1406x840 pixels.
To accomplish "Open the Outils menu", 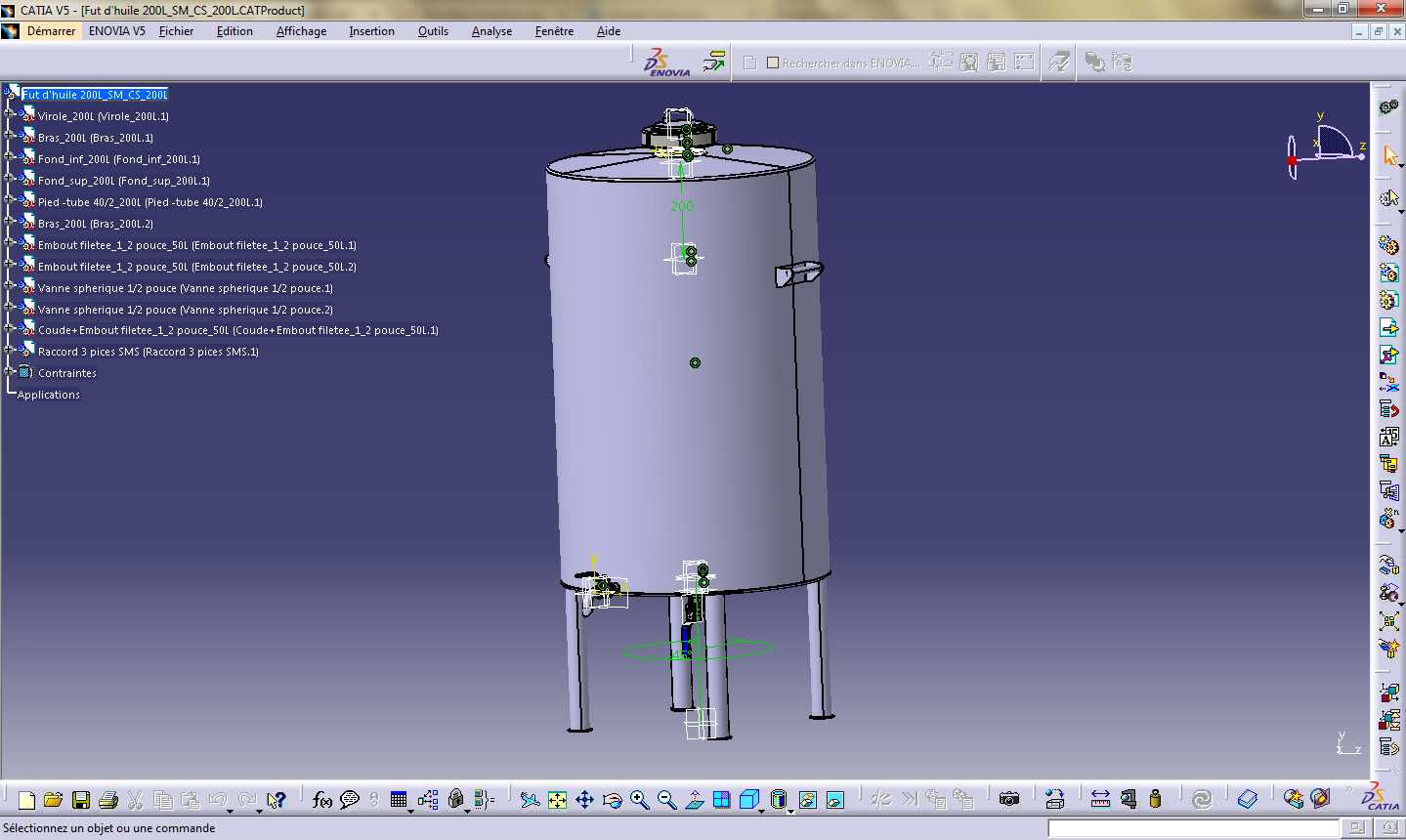I will tap(433, 31).
